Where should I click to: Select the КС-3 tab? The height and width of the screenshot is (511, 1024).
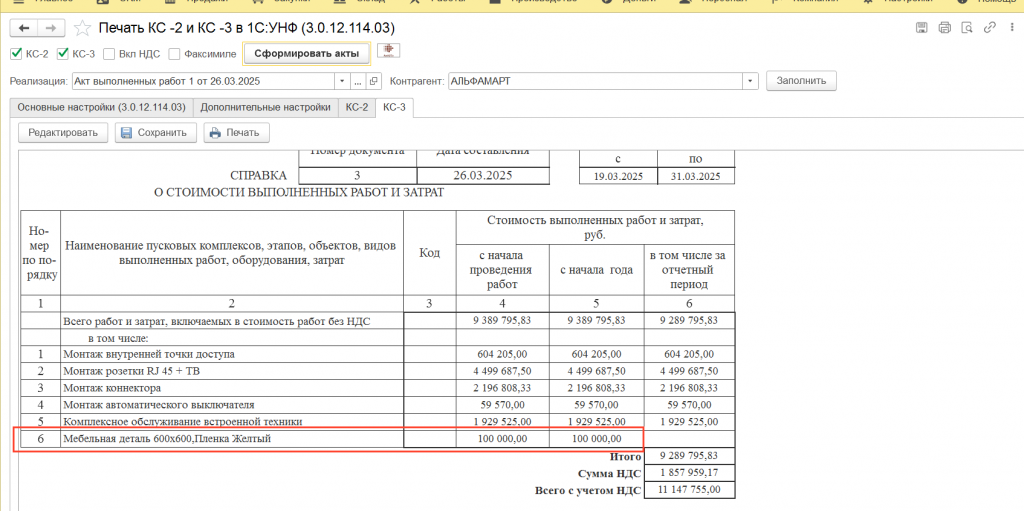click(x=394, y=107)
